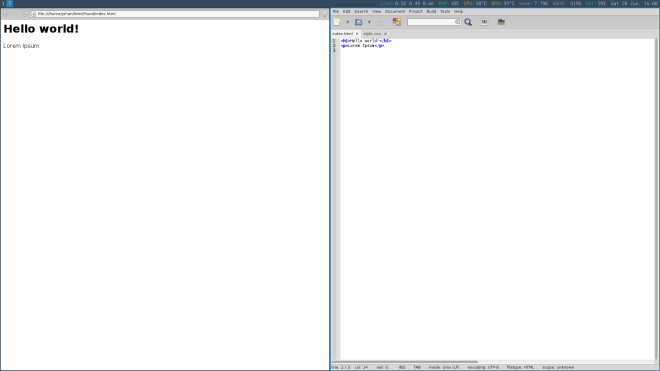The height and width of the screenshot is (371, 660).
Task: Click the browser Forward button
Action: (15, 14)
